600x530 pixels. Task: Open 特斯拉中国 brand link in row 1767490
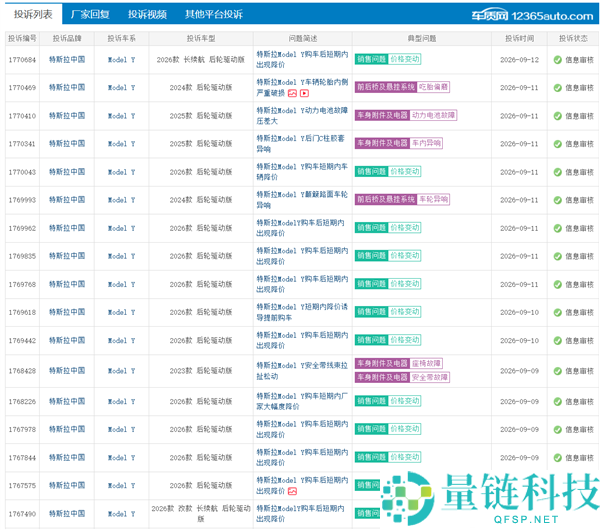tap(67, 514)
